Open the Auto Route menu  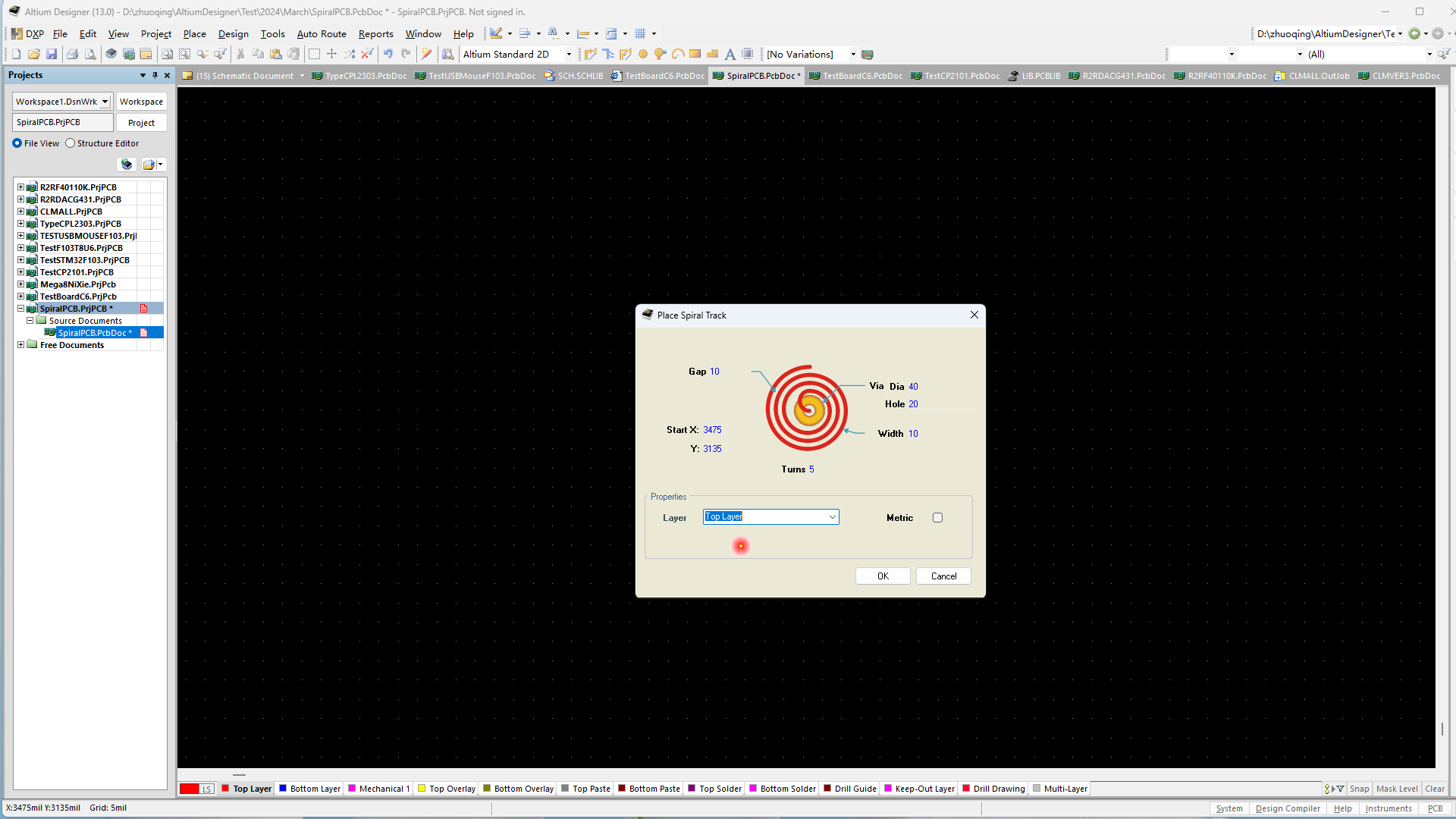click(x=321, y=34)
